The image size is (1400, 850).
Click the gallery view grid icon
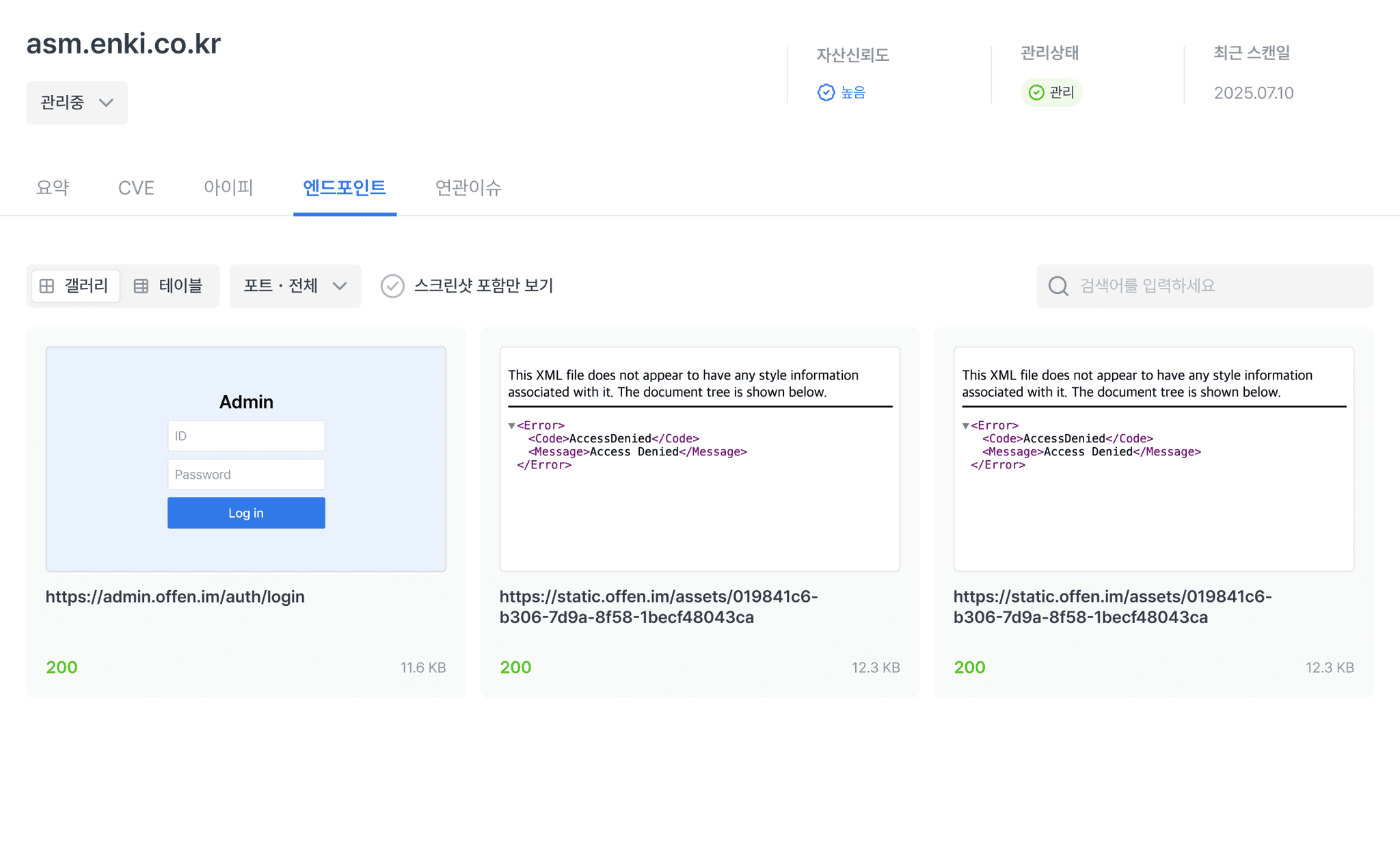[46, 286]
